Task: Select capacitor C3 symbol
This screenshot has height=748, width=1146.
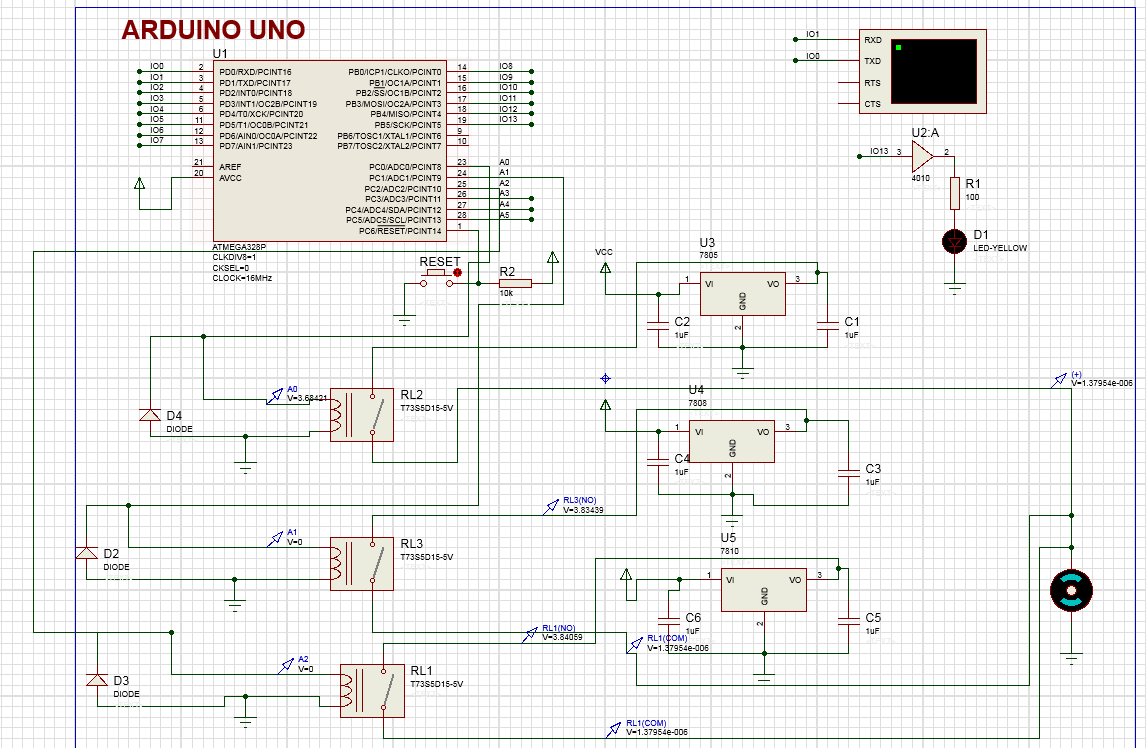Action: tap(849, 472)
